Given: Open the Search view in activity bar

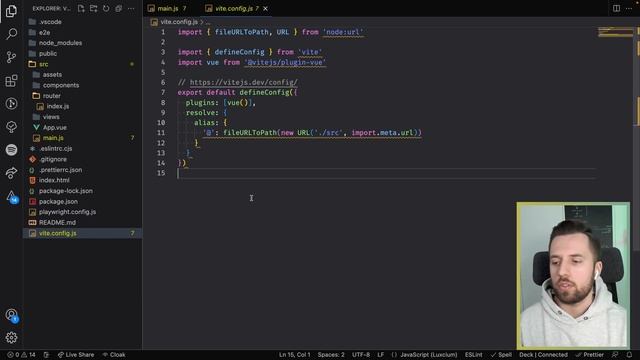Looking at the screenshot, I should (11, 33).
